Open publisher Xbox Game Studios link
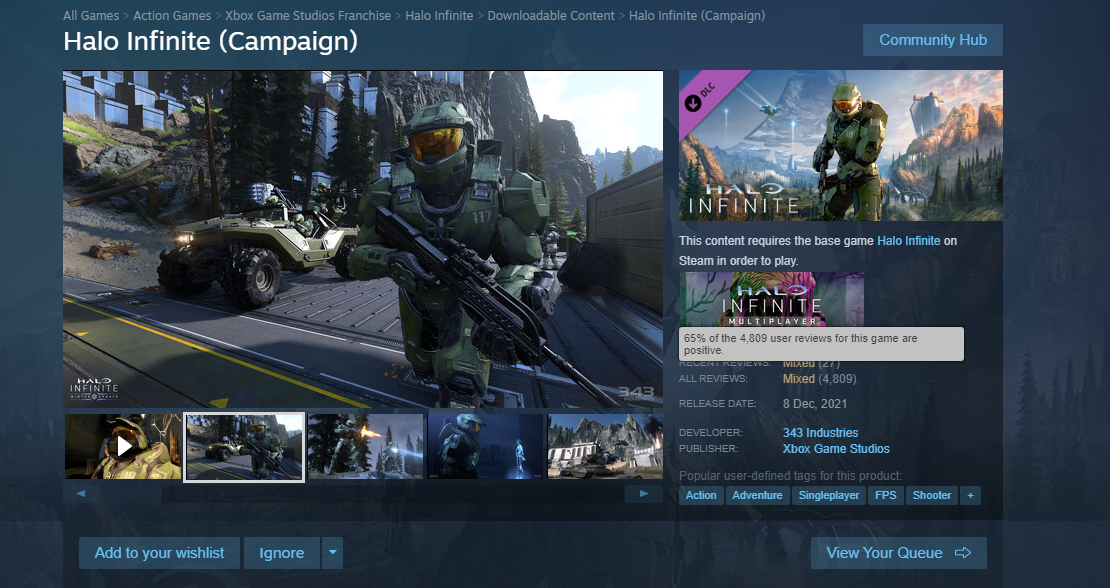The width and height of the screenshot is (1110, 588). click(x=836, y=449)
